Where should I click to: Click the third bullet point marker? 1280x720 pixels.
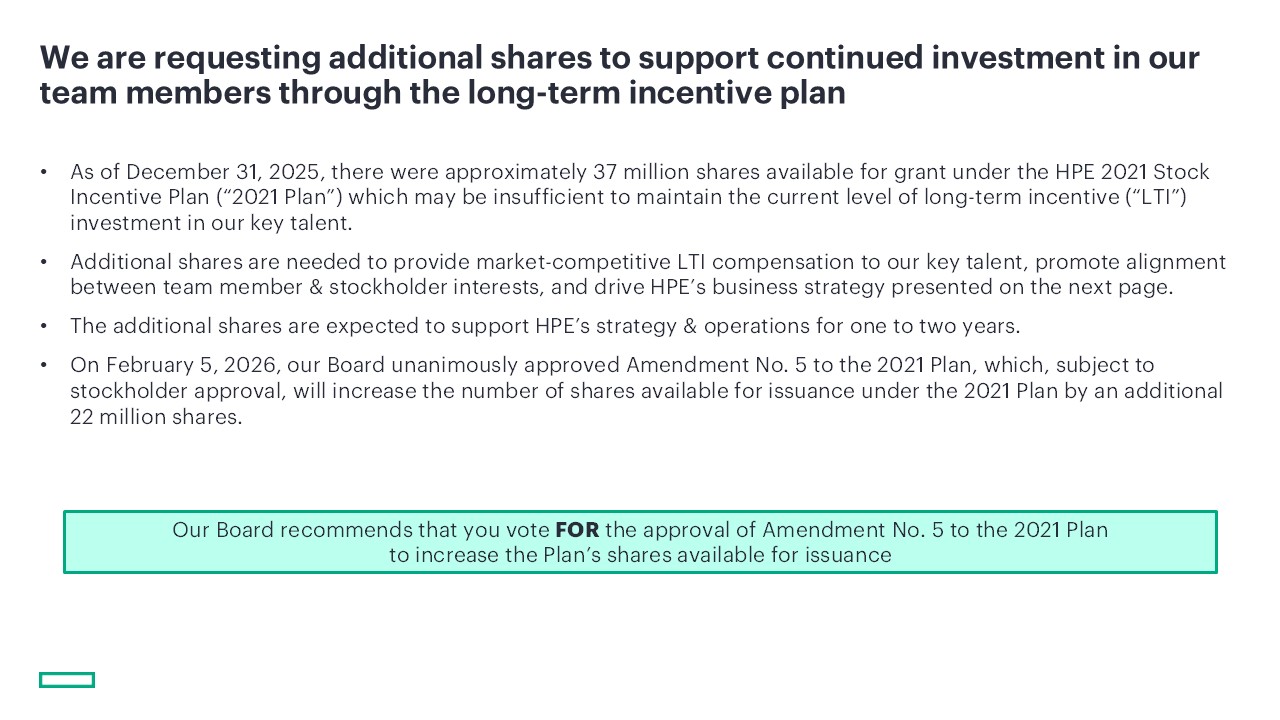coord(45,327)
